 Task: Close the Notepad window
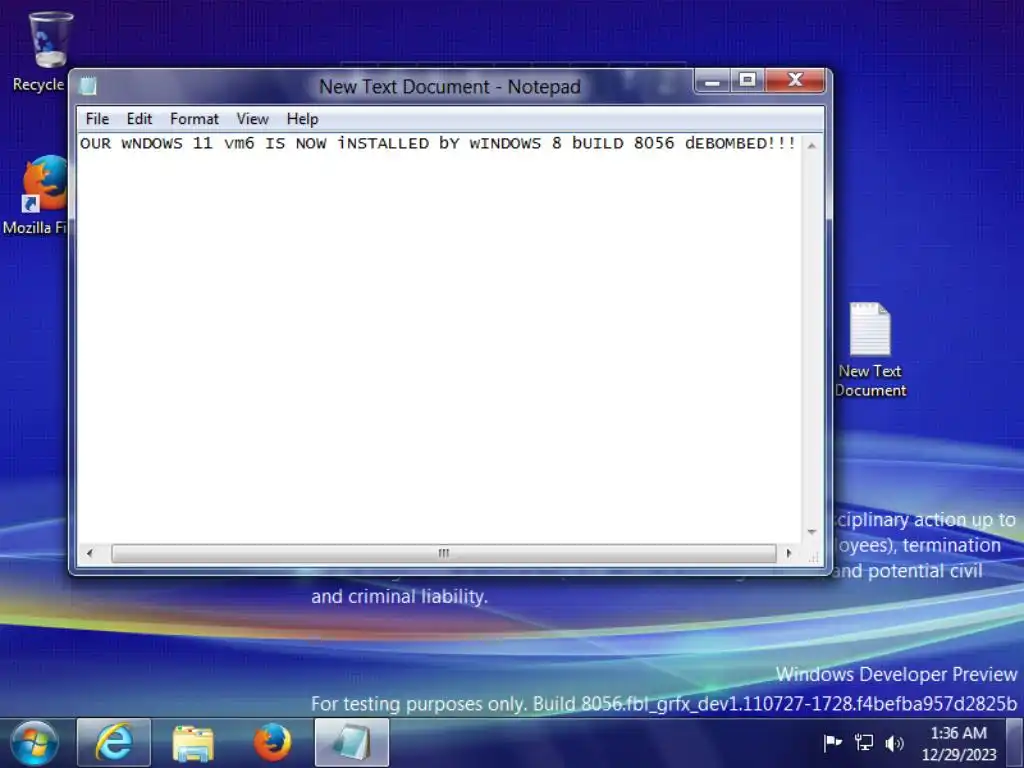(795, 81)
